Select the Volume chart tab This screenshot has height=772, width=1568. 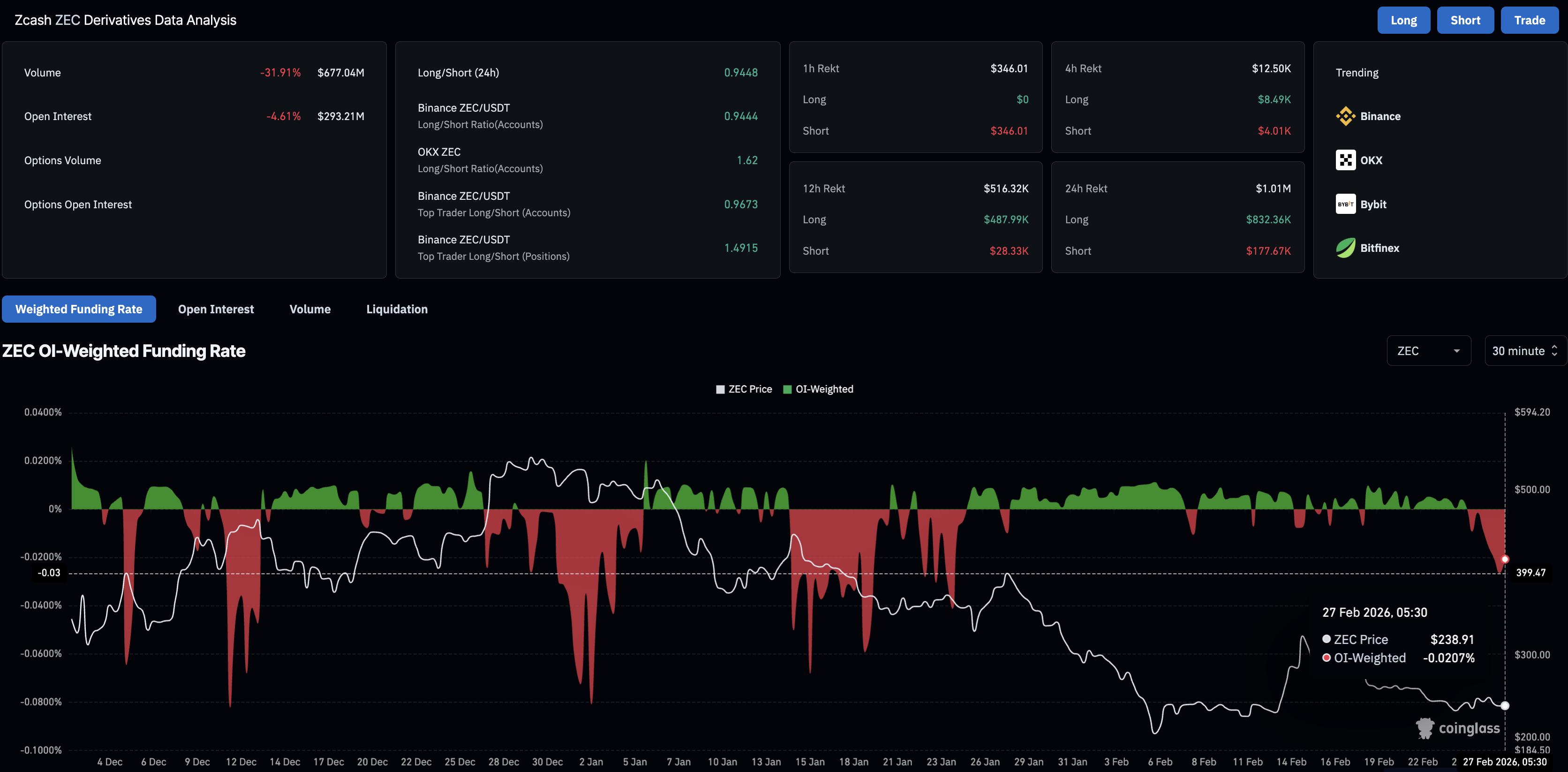[310, 309]
